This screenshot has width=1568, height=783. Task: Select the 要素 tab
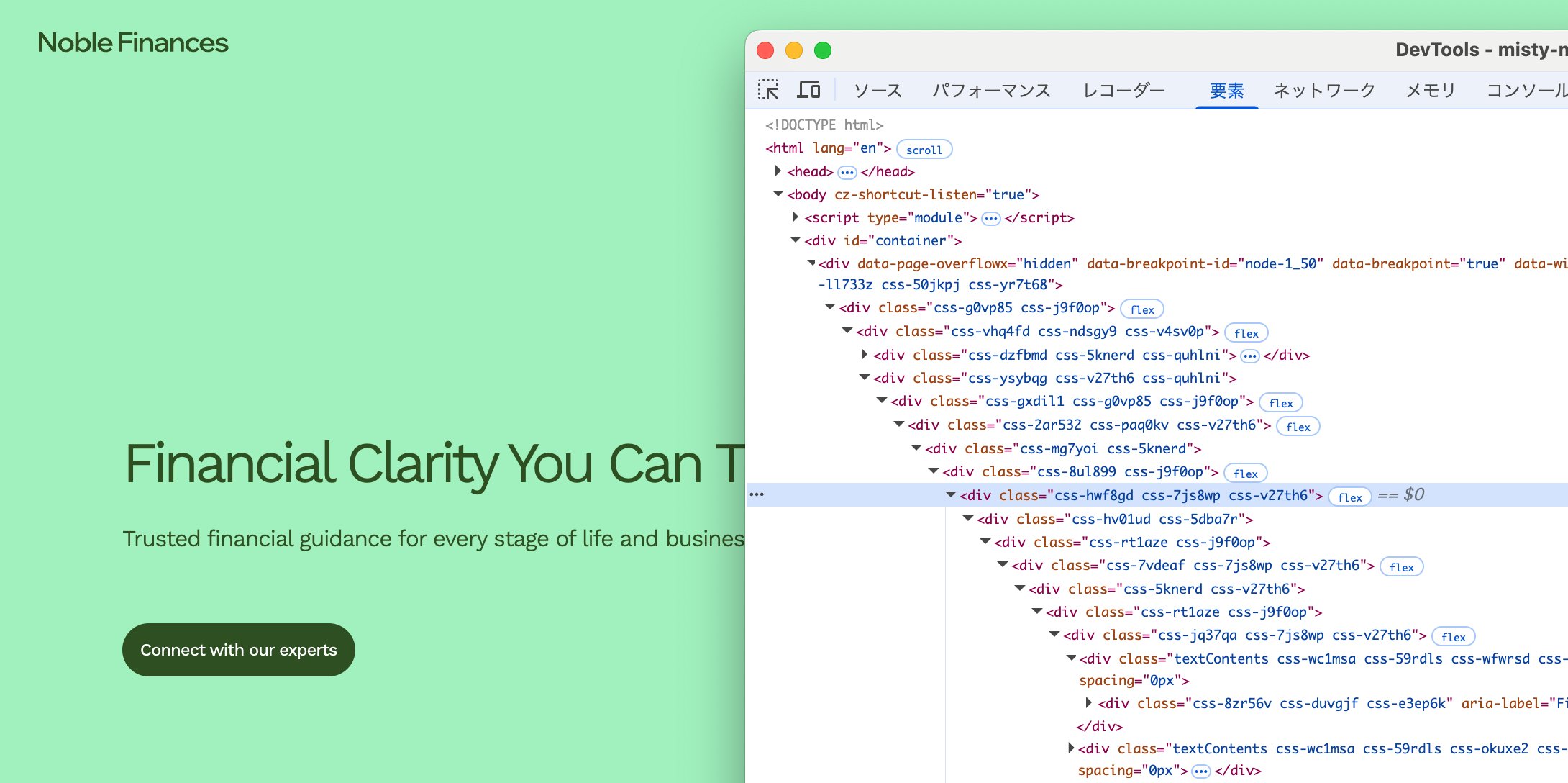coord(1226,91)
